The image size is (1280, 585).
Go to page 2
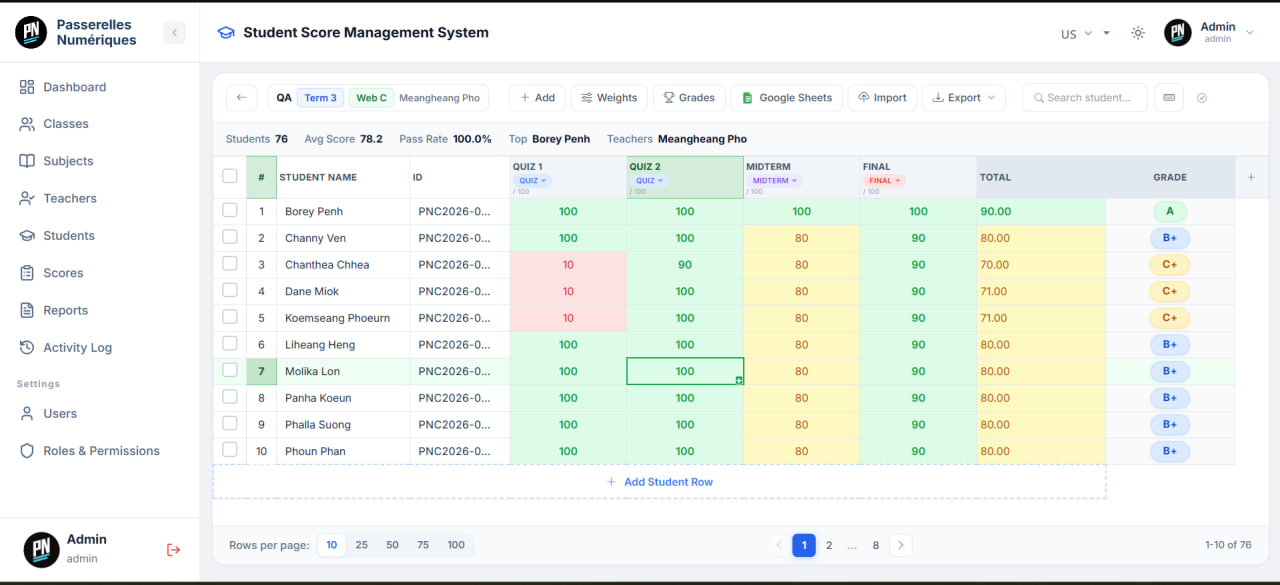(x=828, y=545)
